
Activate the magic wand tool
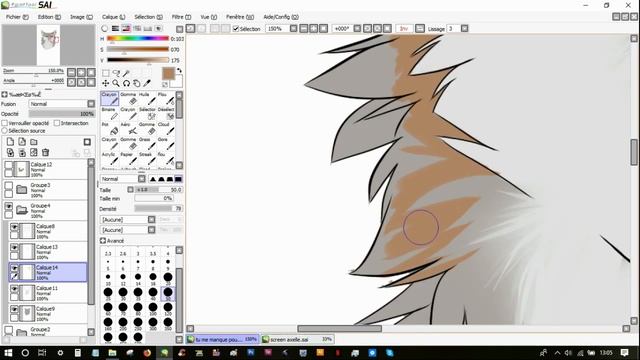(x=127, y=73)
